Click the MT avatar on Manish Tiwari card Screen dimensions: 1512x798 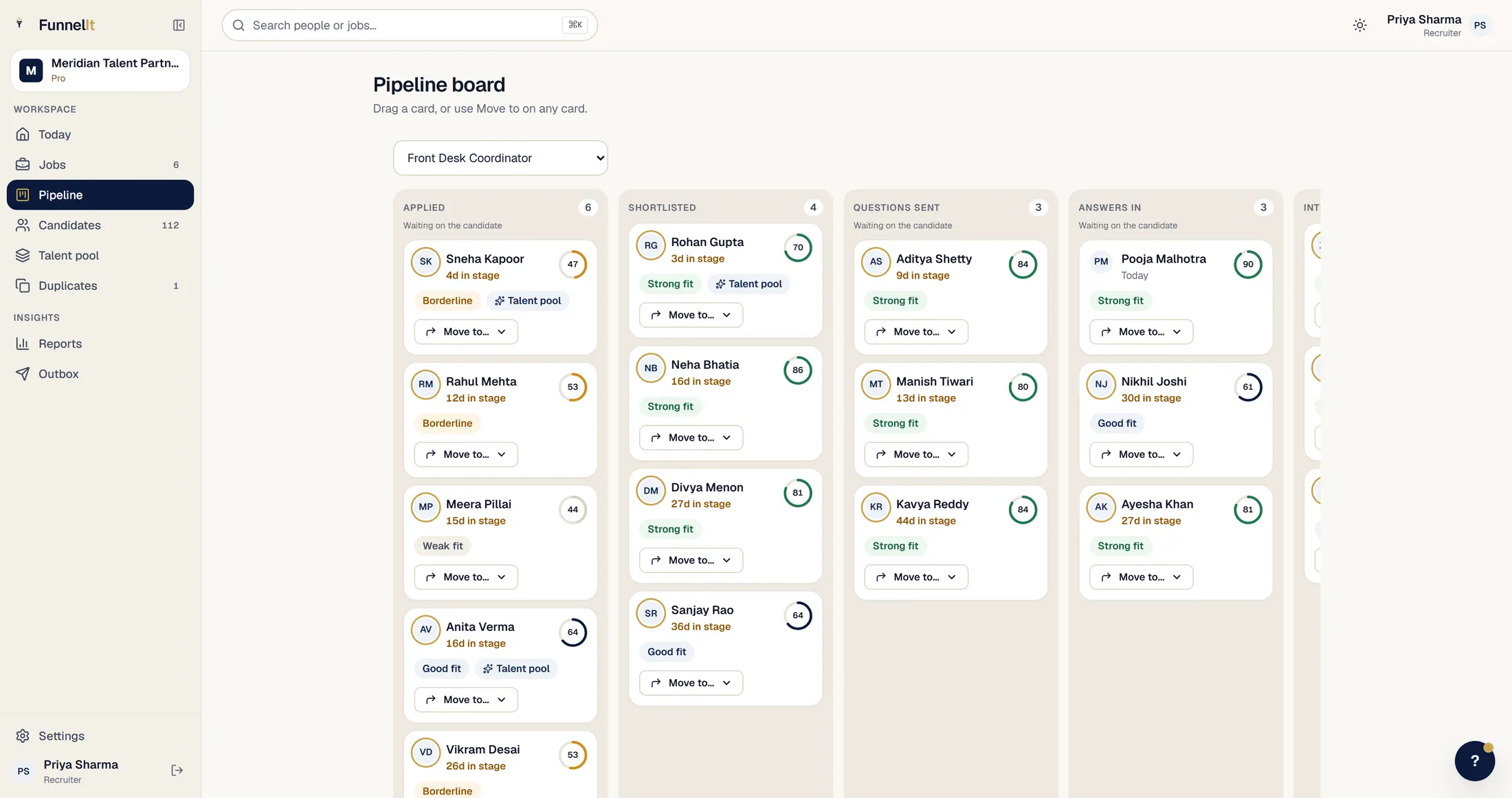(x=876, y=385)
